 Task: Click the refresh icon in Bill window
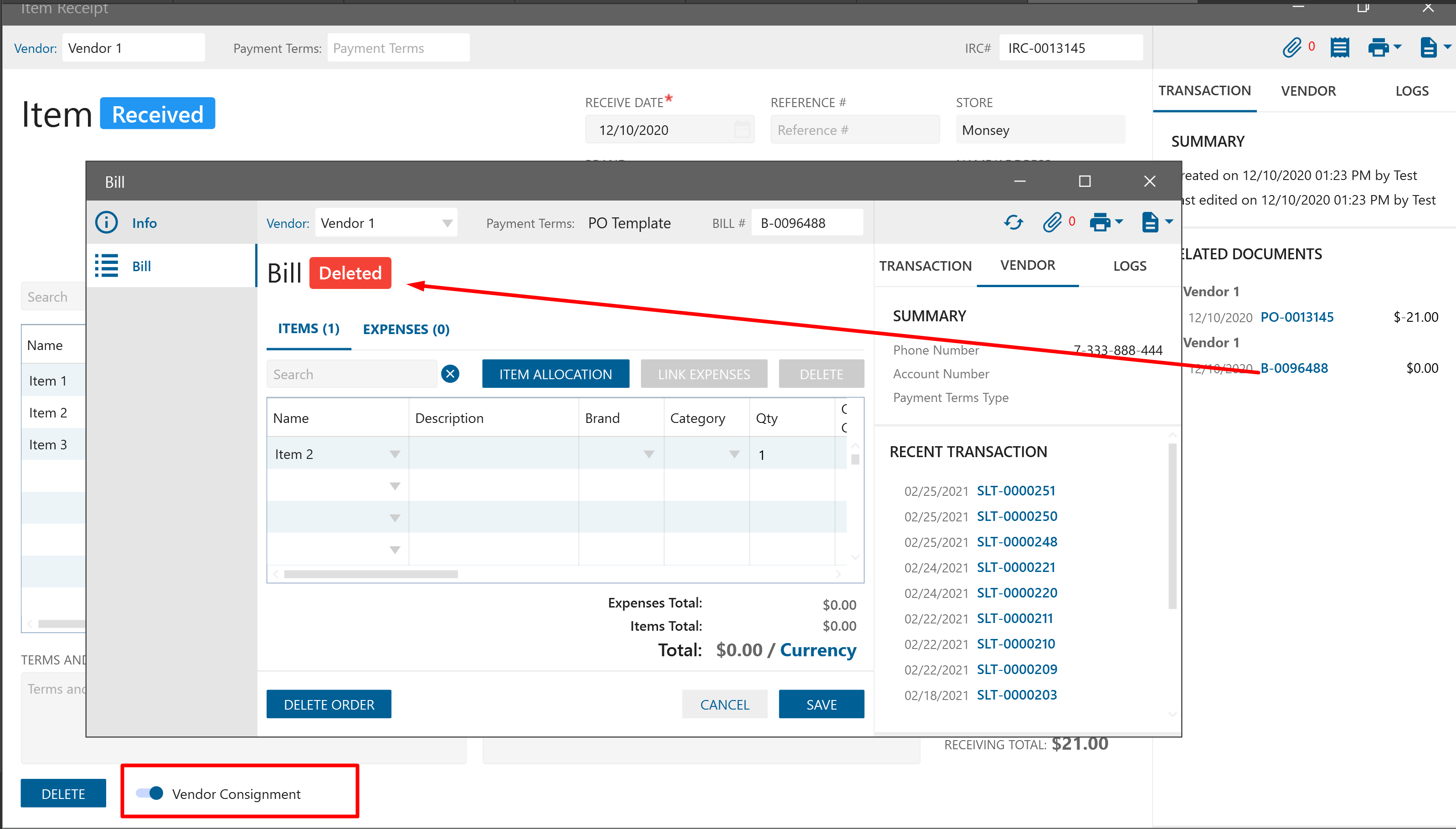click(1013, 222)
